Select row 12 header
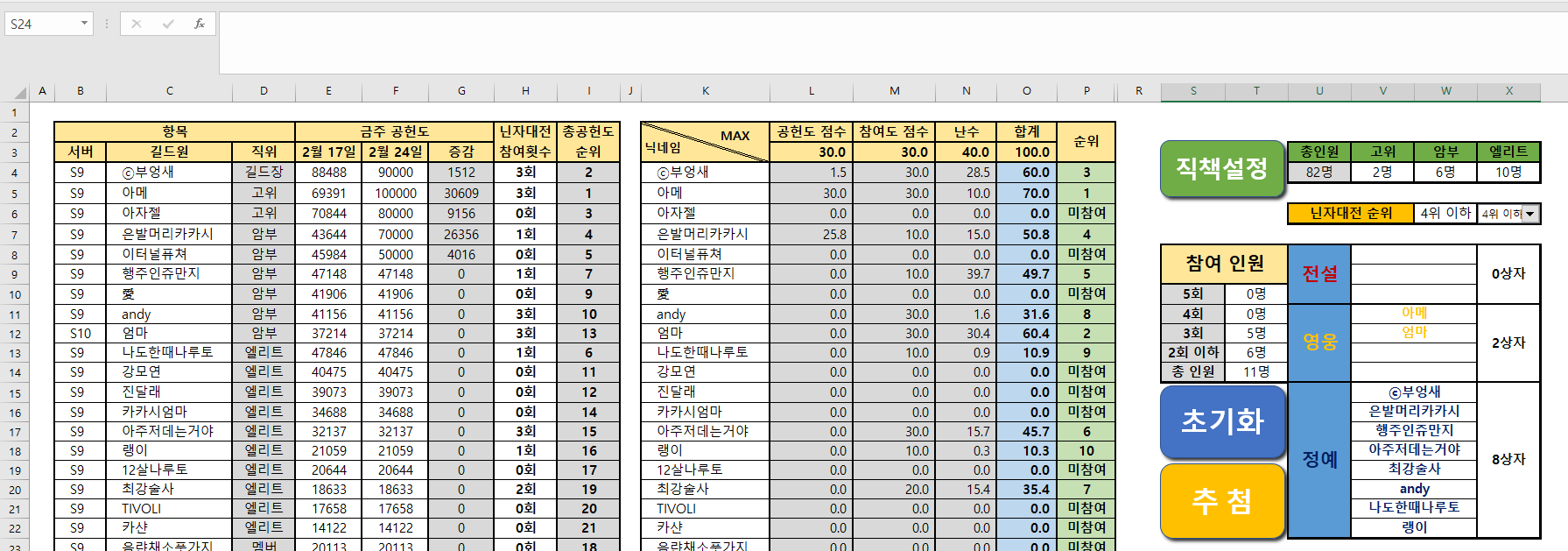 pos(15,334)
